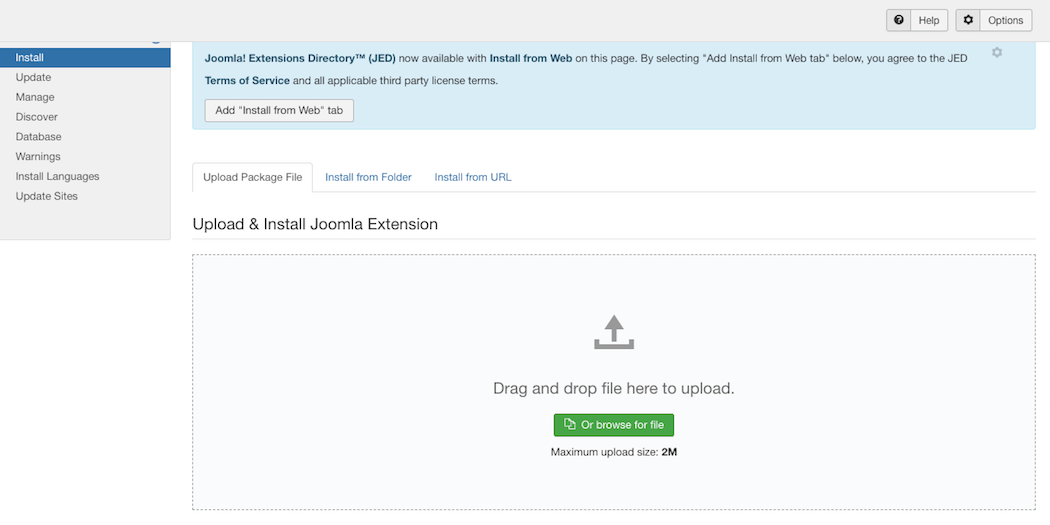Click the gear icon in the JED notice
Screen dimensions: 1050x525
click(x=997, y=52)
